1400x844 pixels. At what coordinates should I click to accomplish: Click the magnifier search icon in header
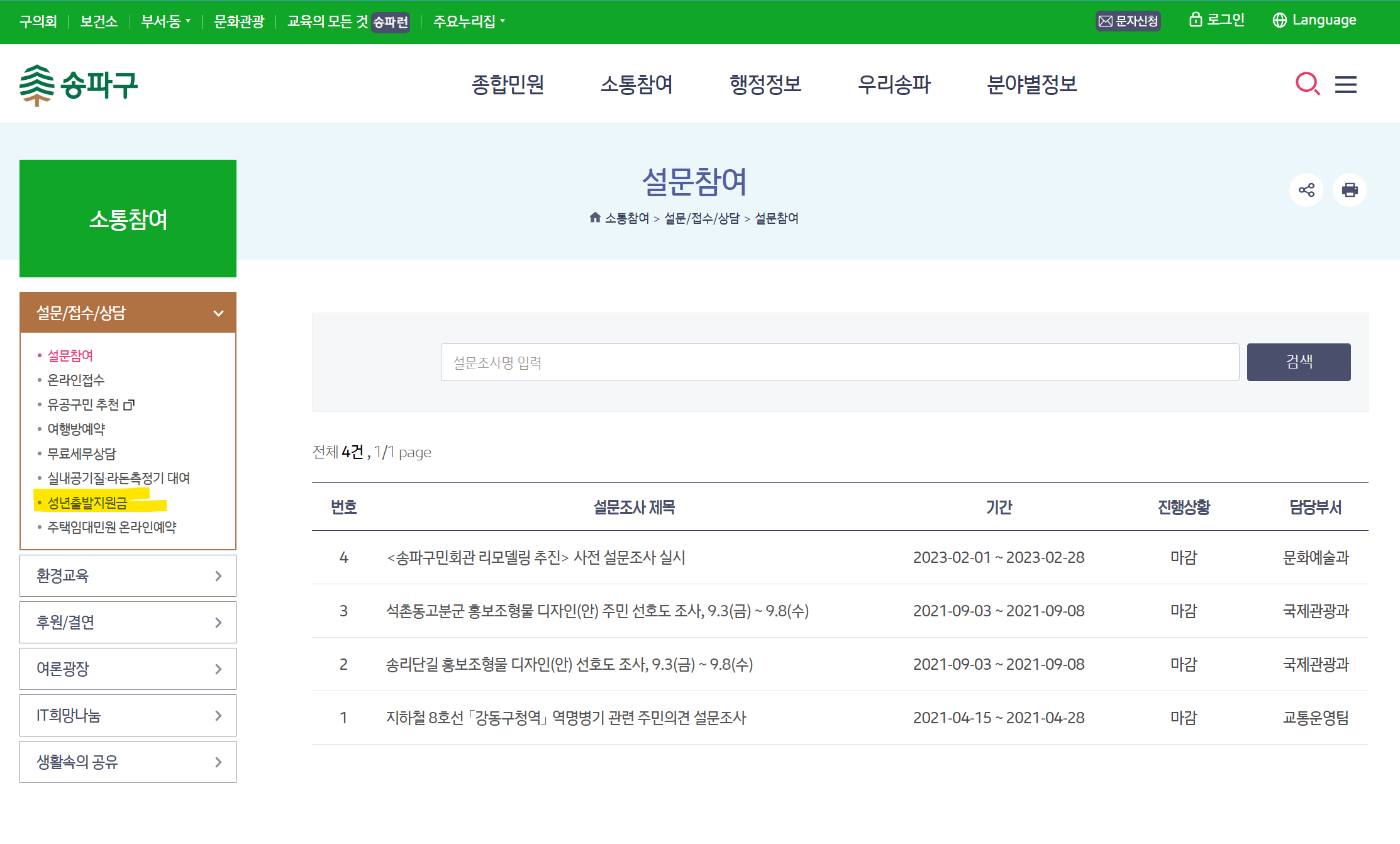[x=1307, y=84]
